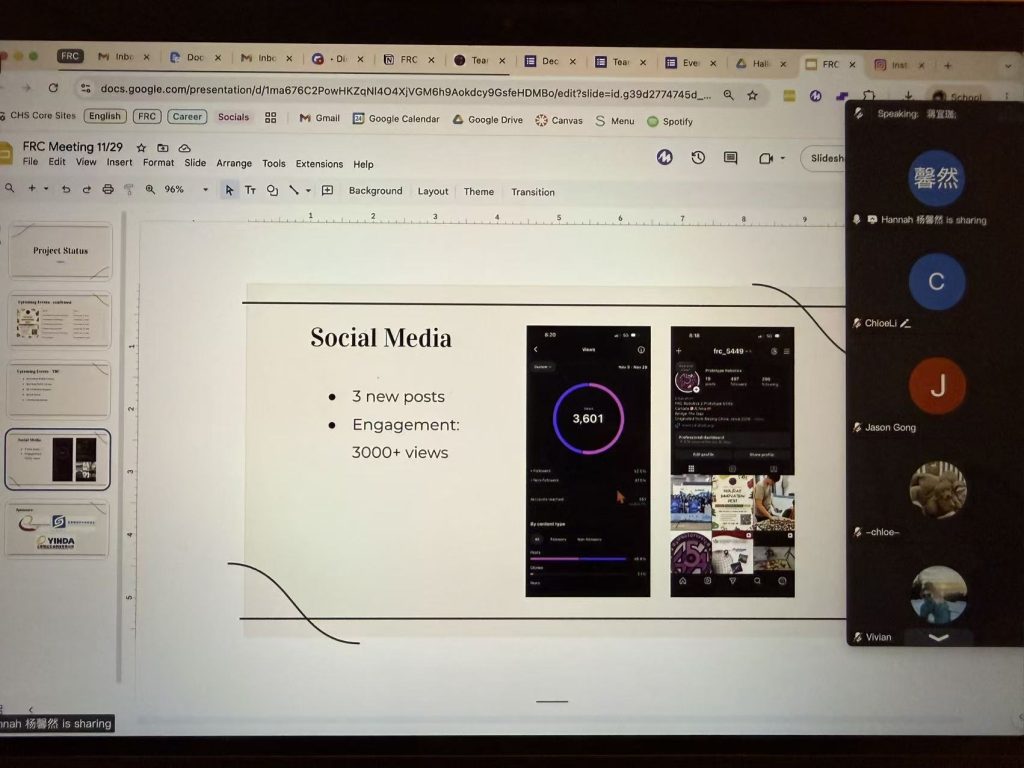Open the Spotify bookmark link
Image resolution: width=1024 pixels, height=768 pixels.
pos(669,121)
